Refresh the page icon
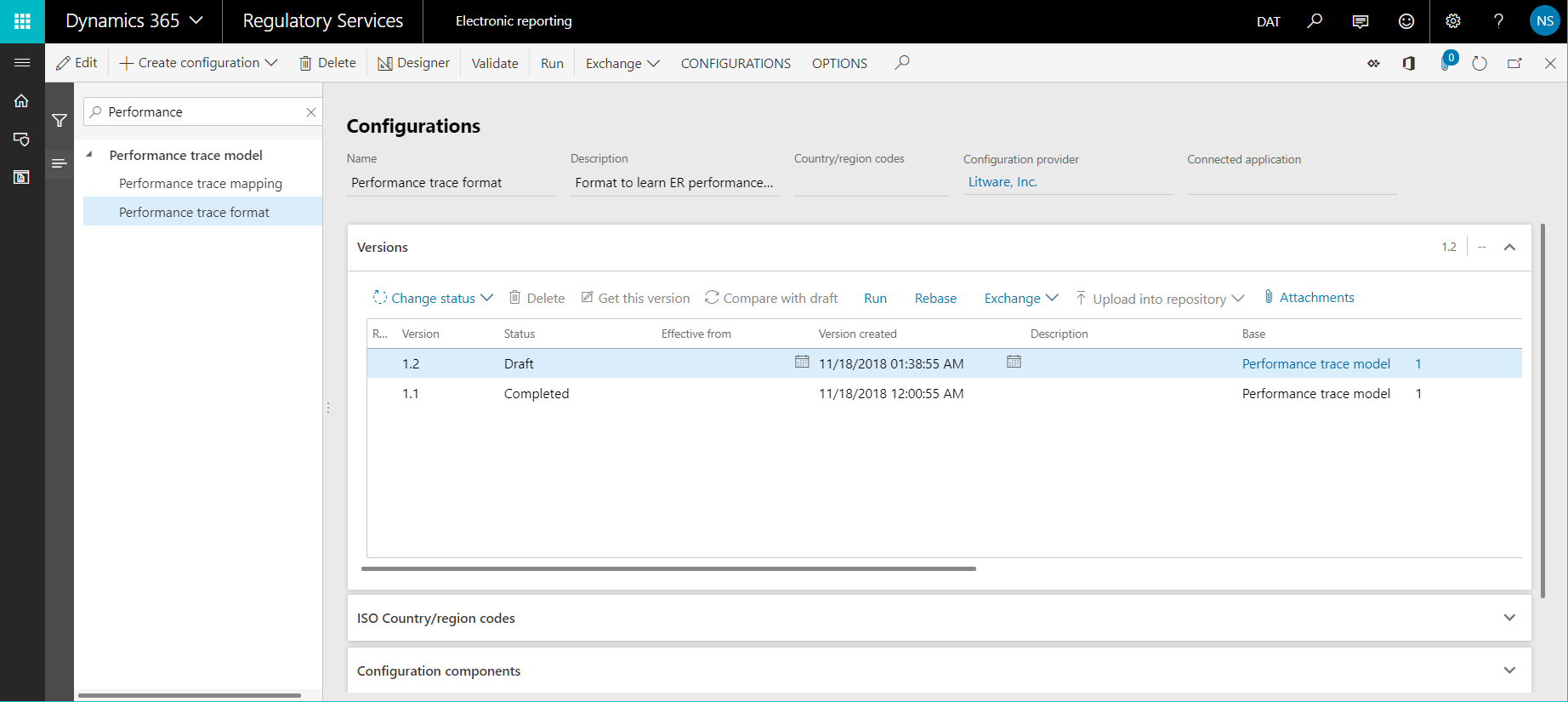Viewport: 1568px width, 702px height. click(x=1480, y=63)
